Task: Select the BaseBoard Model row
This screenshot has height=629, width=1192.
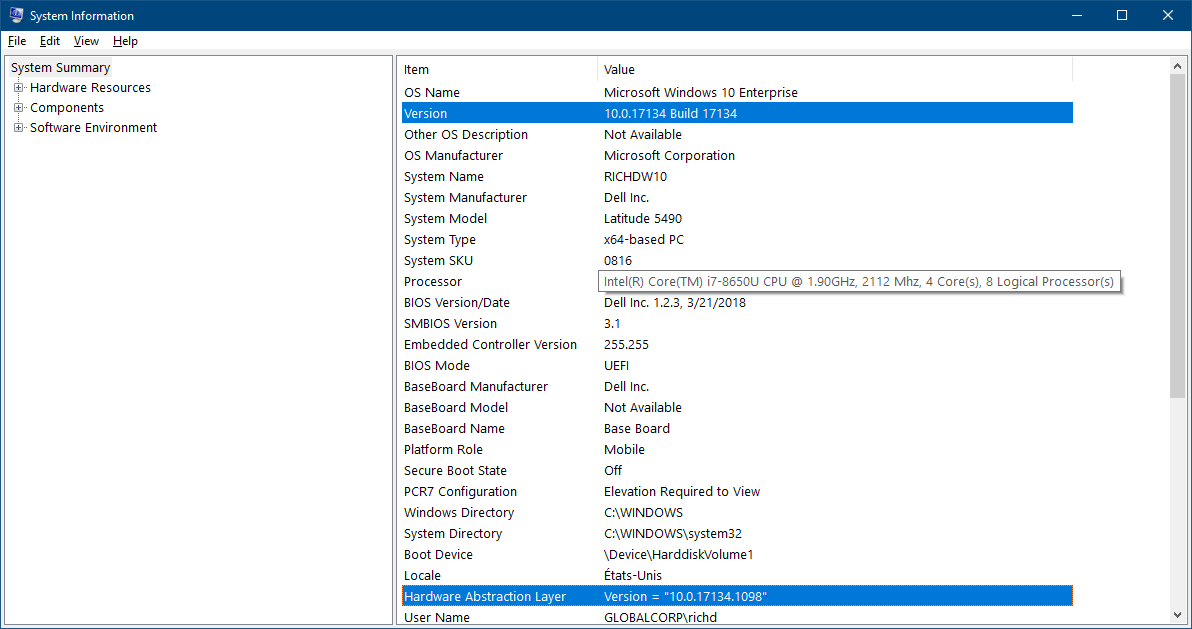Action: 737,408
